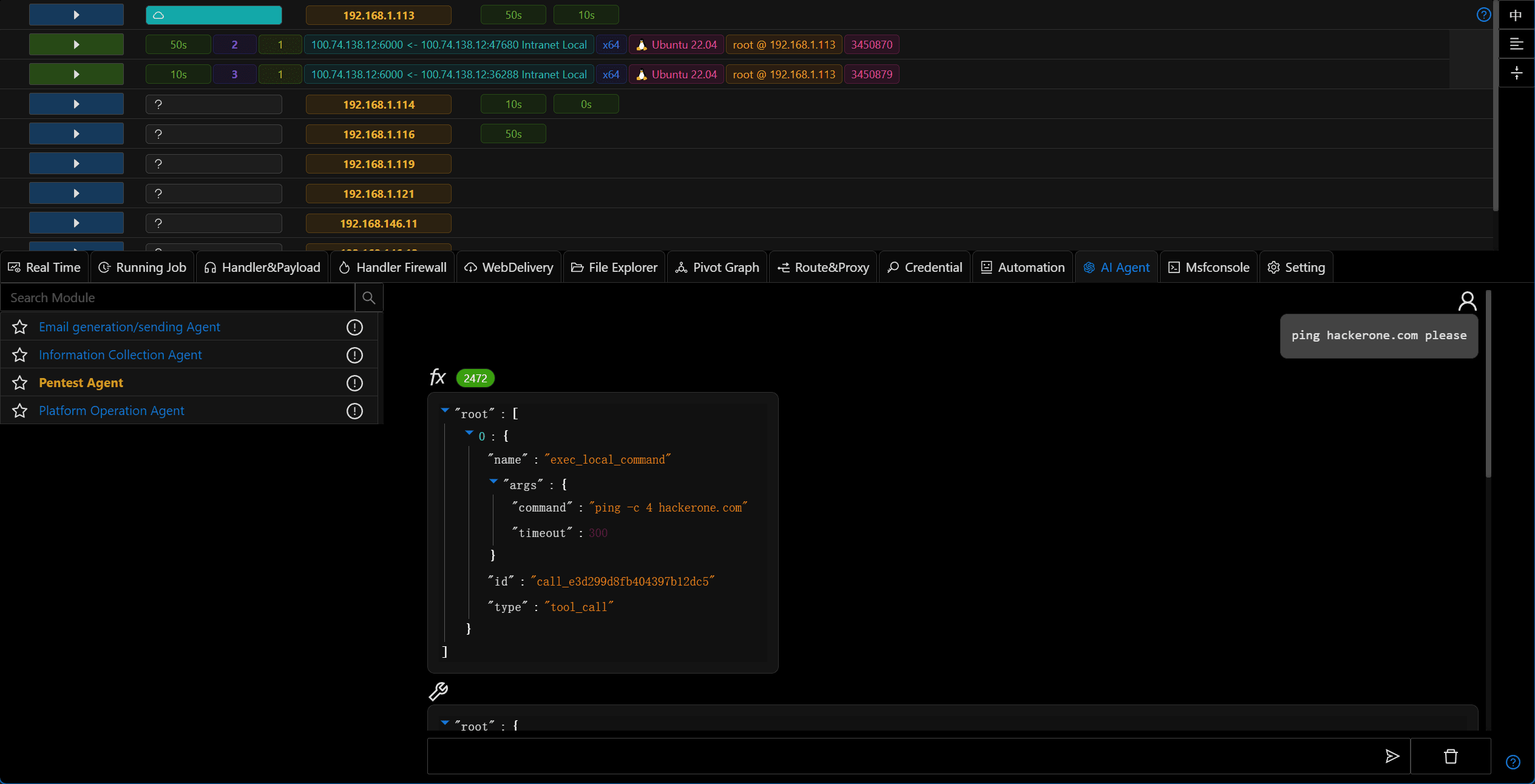
Task: Star the Information Collection Agent
Action: pyautogui.click(x=20, y=355)
